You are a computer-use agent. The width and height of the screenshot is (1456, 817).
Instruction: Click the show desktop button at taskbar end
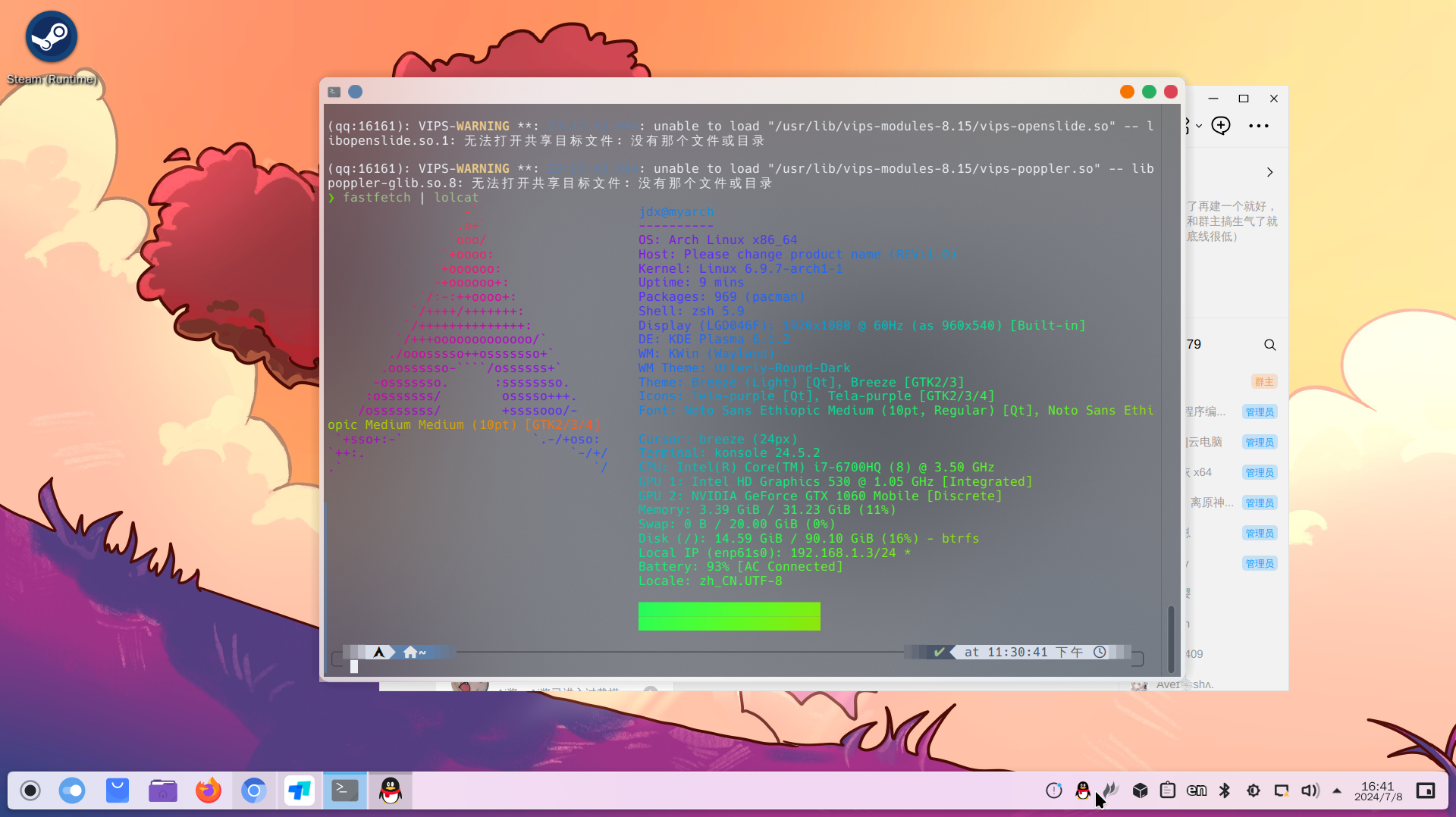coord(1426,790)
